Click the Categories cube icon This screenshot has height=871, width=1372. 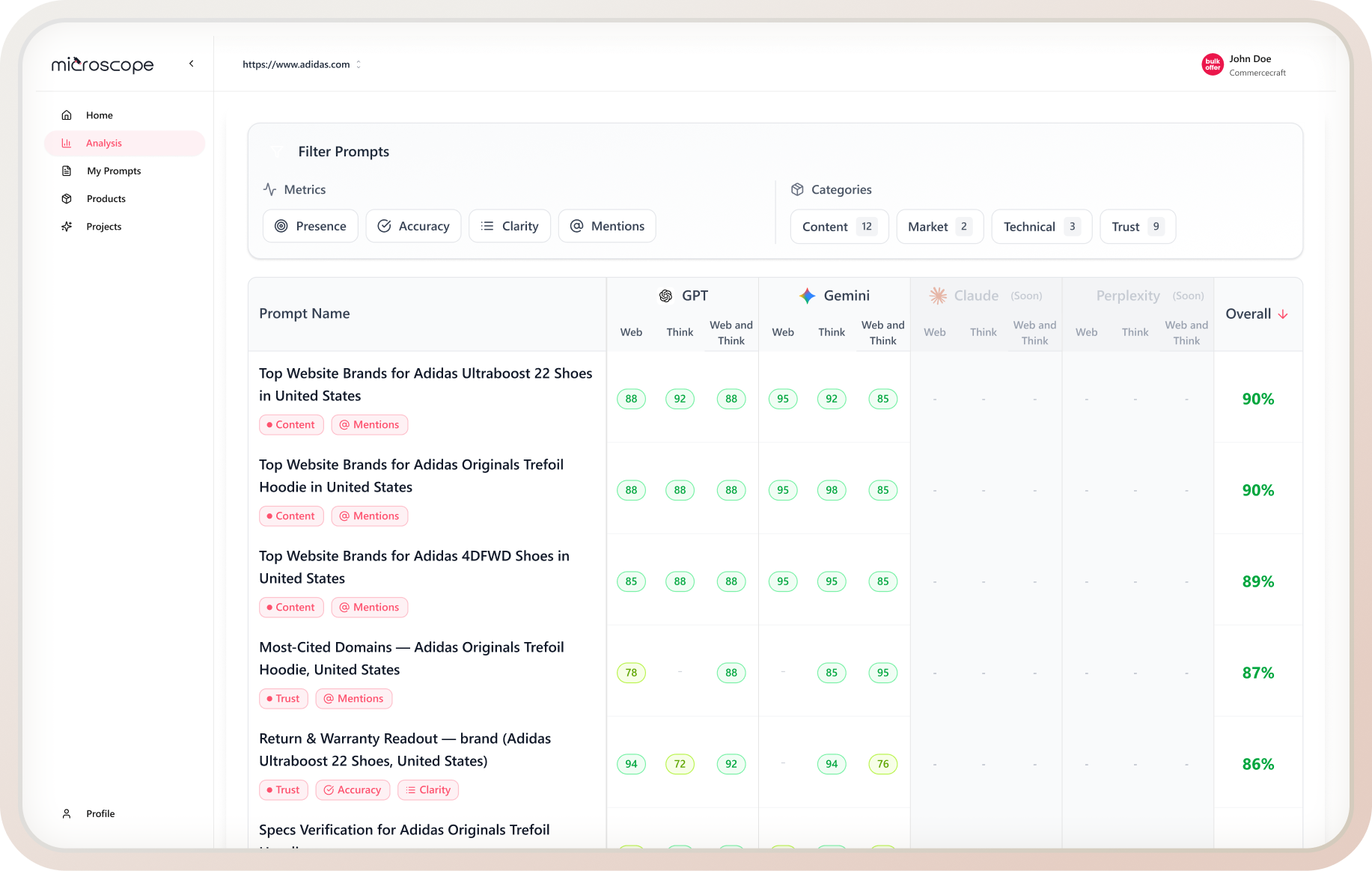(x=797, y=189)
